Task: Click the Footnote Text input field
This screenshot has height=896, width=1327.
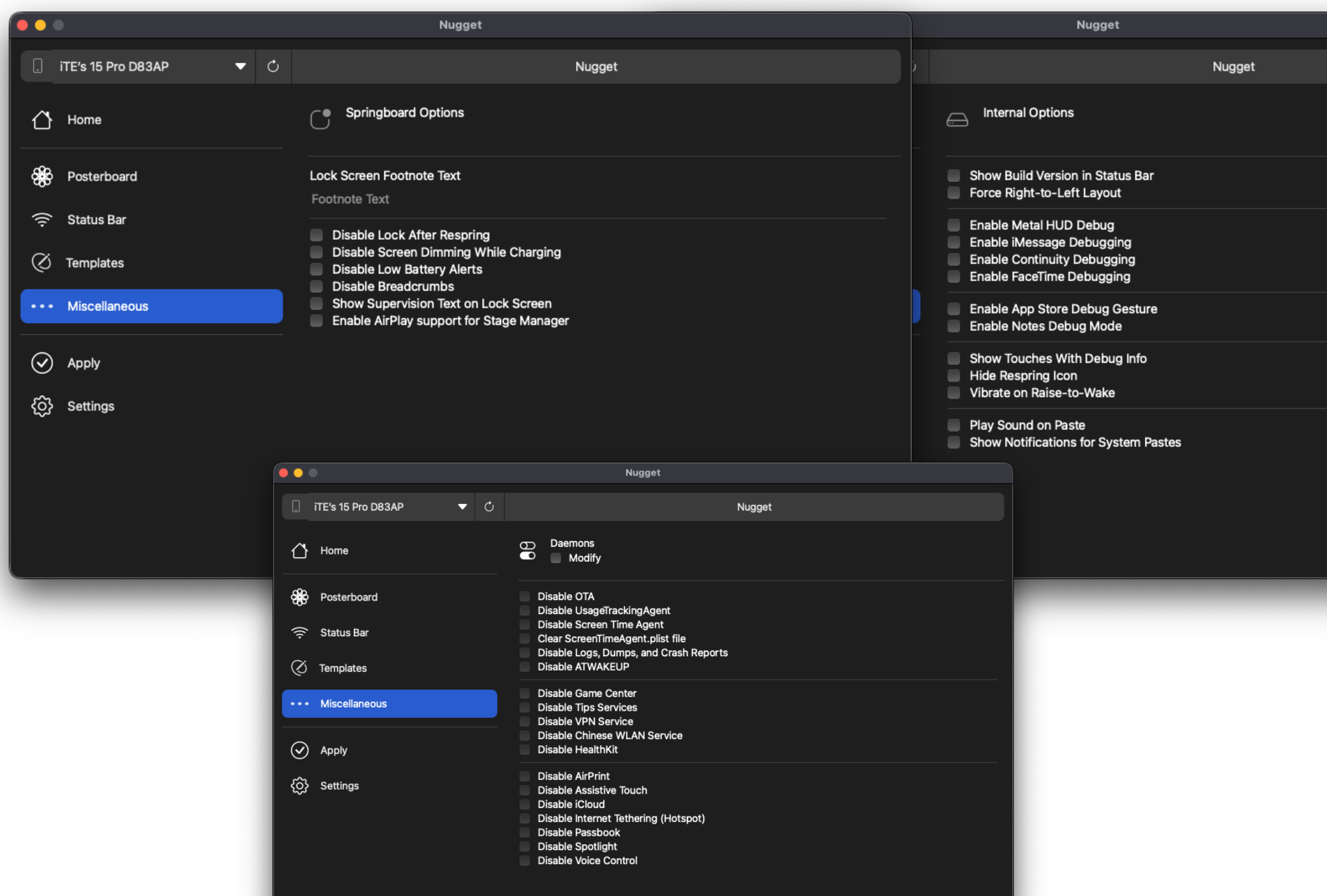Action: pyautogui.click(x=597, y=200)
